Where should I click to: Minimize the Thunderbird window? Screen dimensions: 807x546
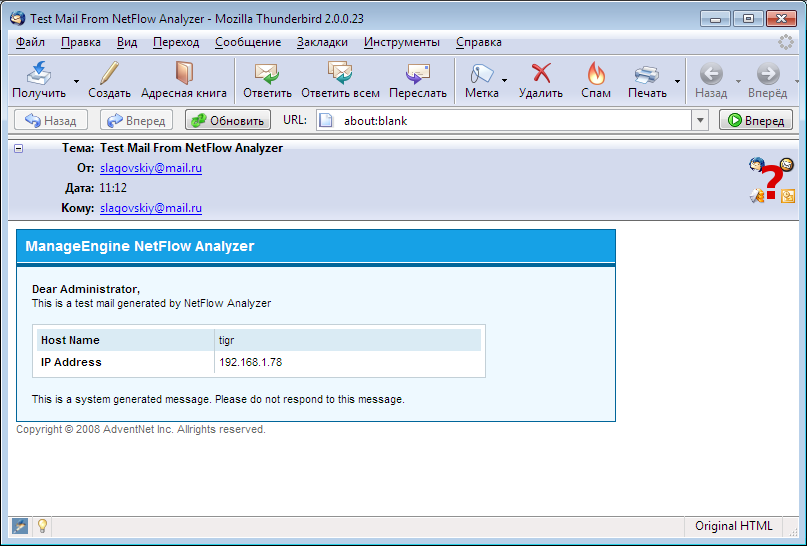(x=715, y=19)
